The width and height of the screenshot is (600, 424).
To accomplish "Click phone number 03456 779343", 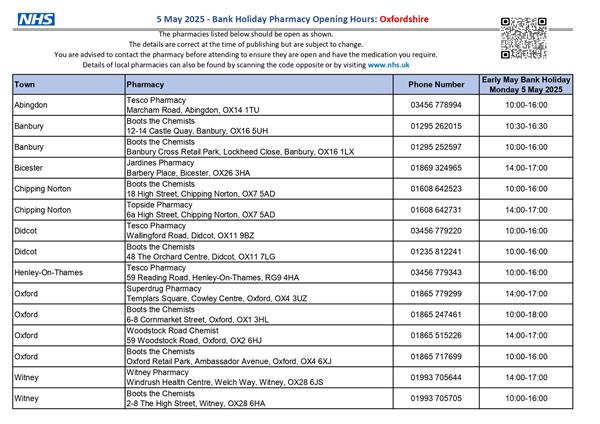I will 436,272.
